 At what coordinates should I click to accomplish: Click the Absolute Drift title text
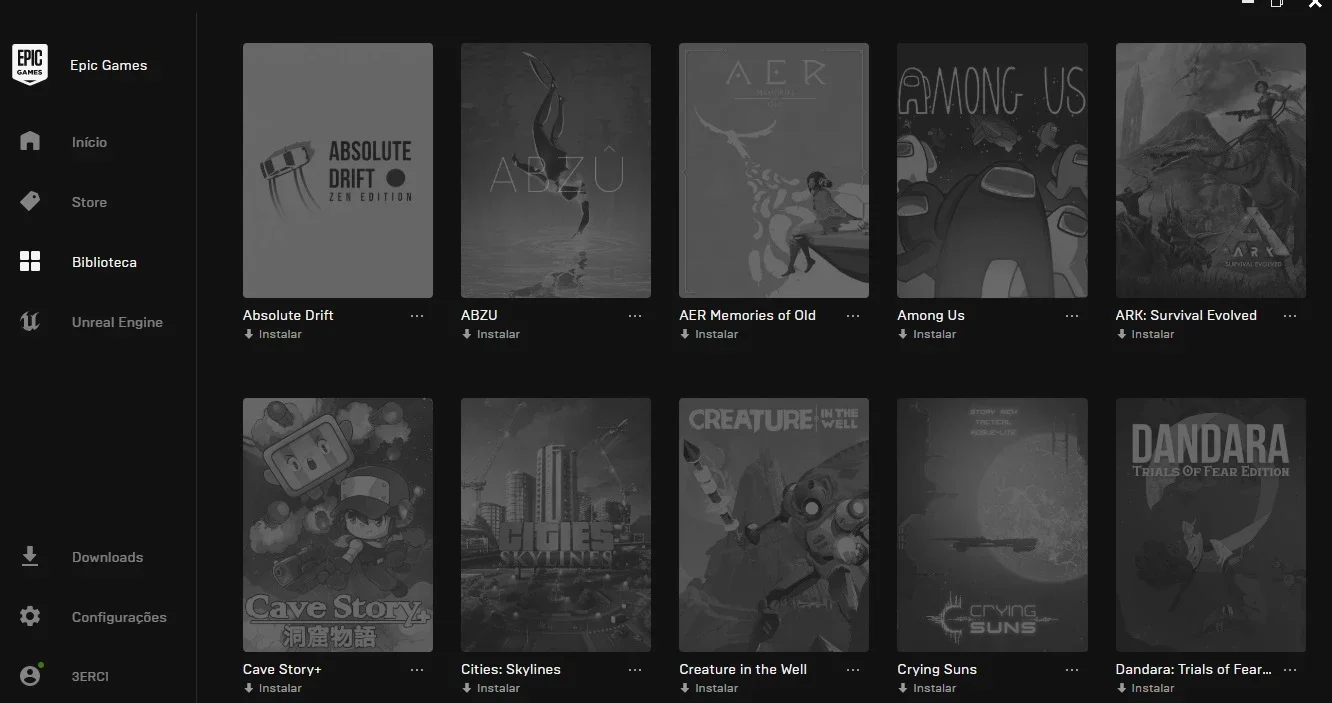[288, 315]
